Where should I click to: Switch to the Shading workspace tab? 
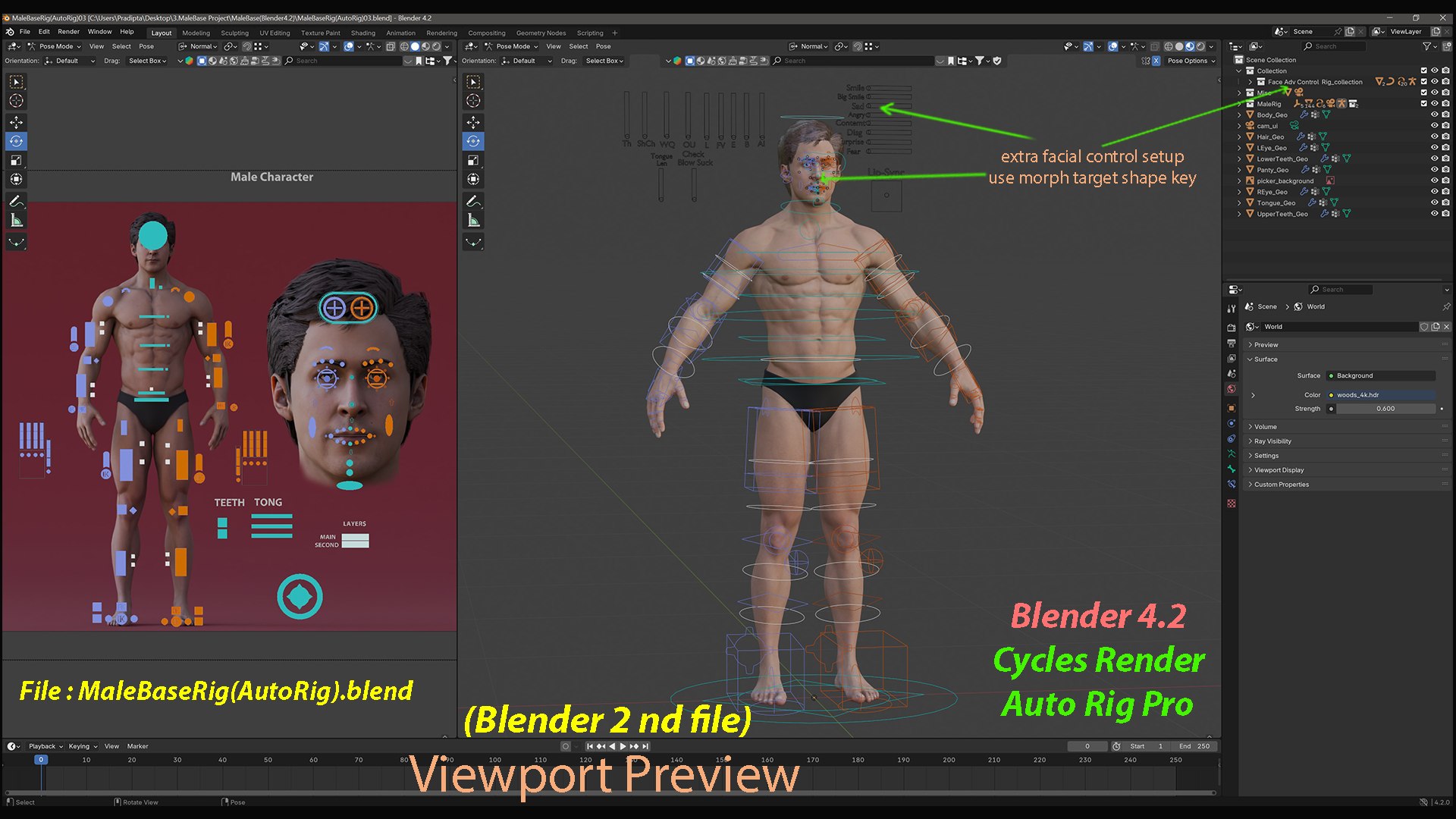tap(362, 33)
